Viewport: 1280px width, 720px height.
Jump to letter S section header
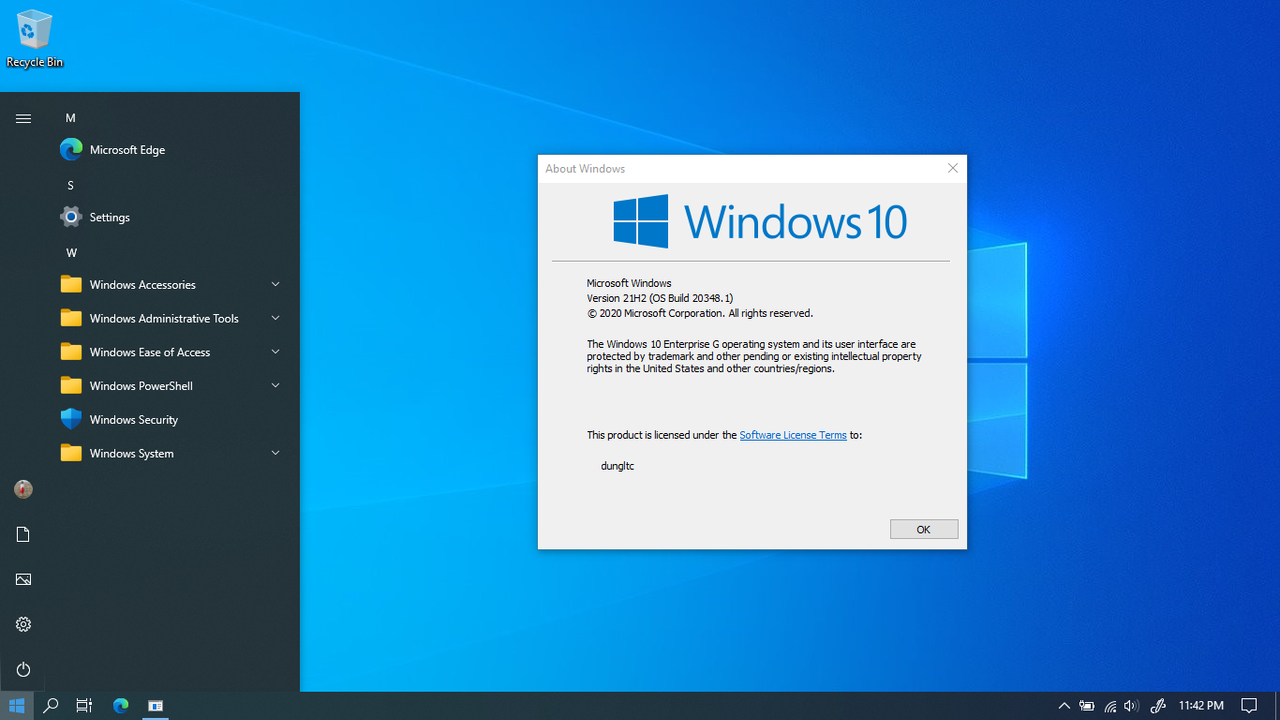pos(70,185)
